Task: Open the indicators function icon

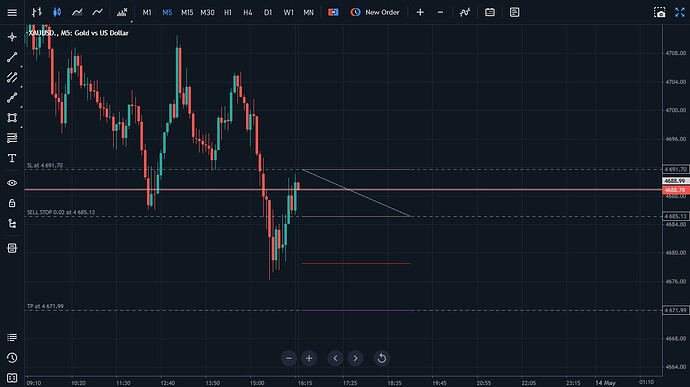Action: pyautogui.click(x=465, y=12)
